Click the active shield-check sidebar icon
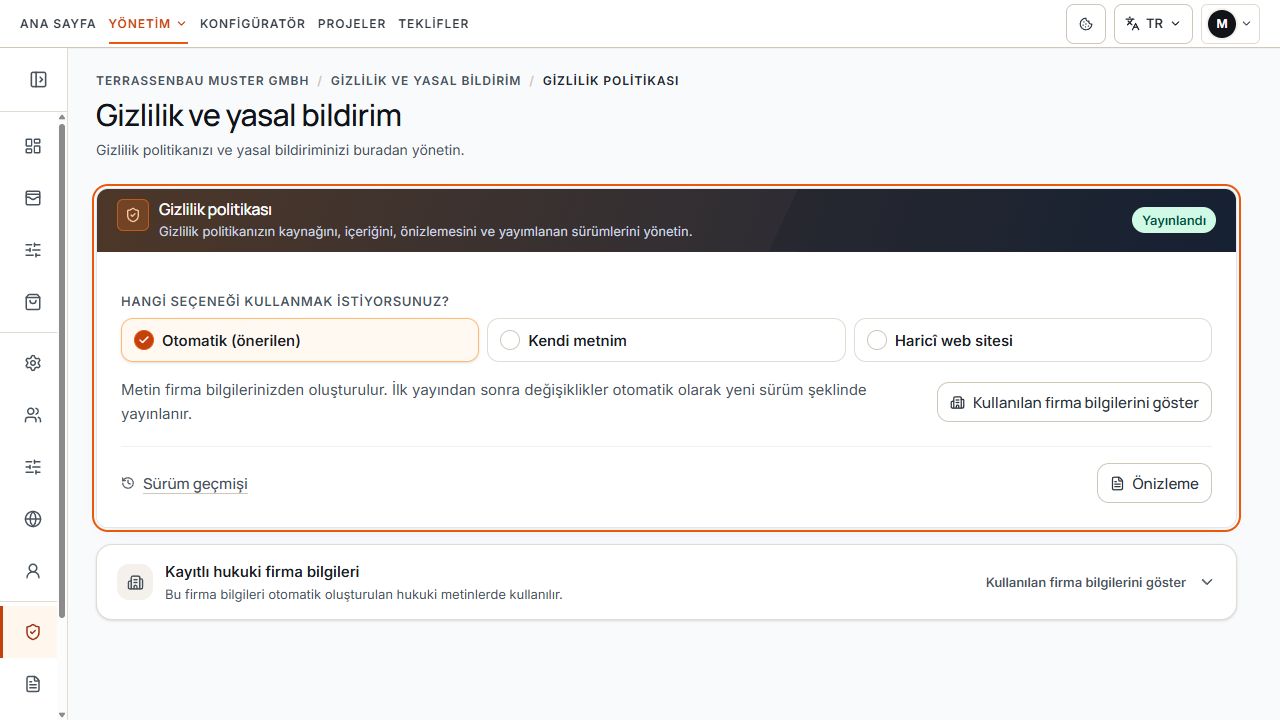Image resolution: width=1280 pixels, height=720 pixels. click(x=33, y=632)
